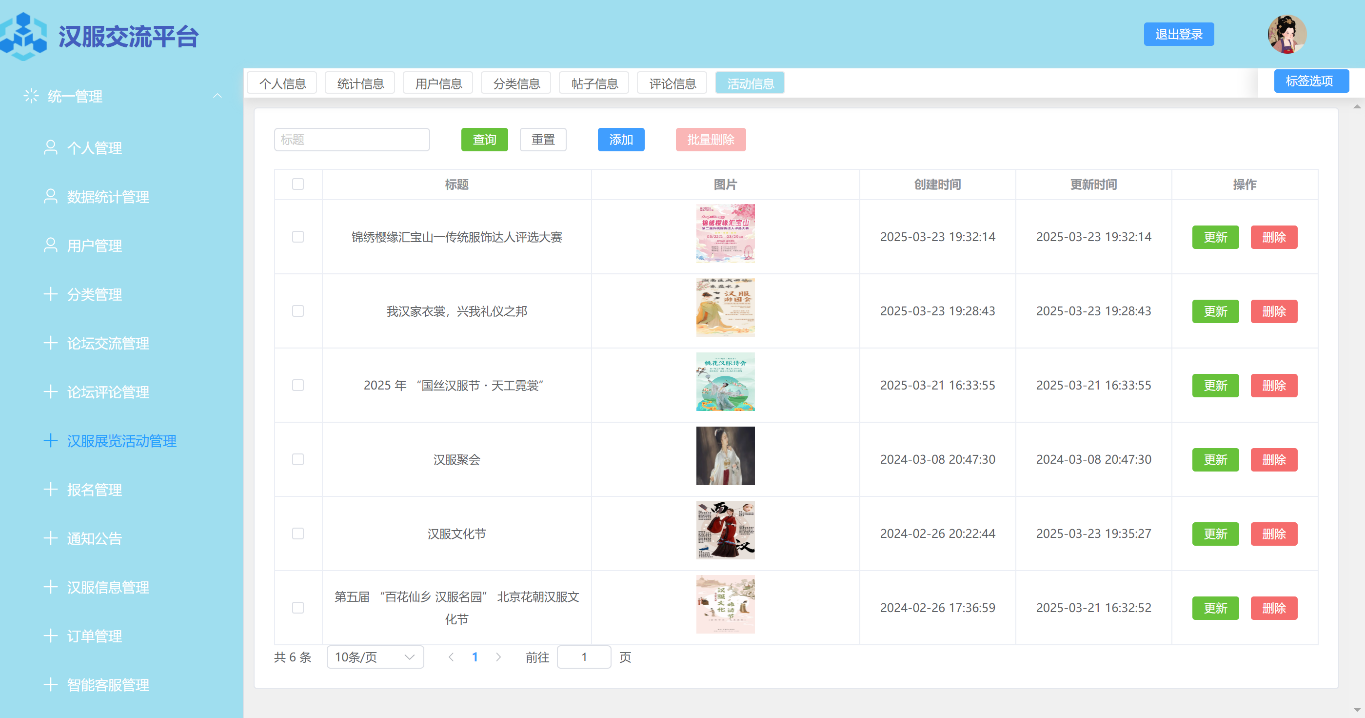This screenshot has height=718, width=1365.
Task: Click the plus icon next to 论坛评论管理
Action: (50, 392)
